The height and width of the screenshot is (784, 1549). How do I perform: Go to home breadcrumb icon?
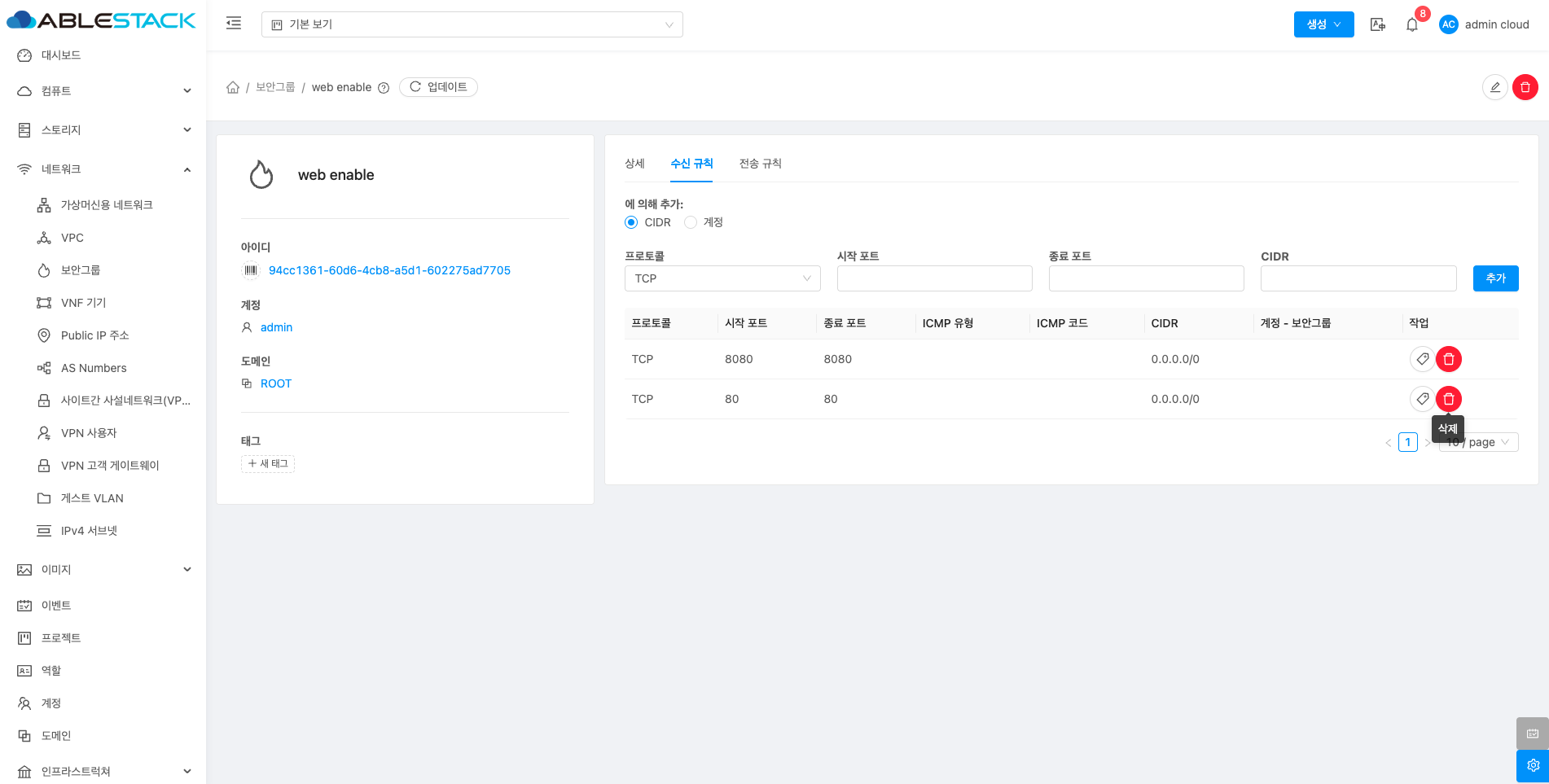pyautogui.click(x=233, y=87)
